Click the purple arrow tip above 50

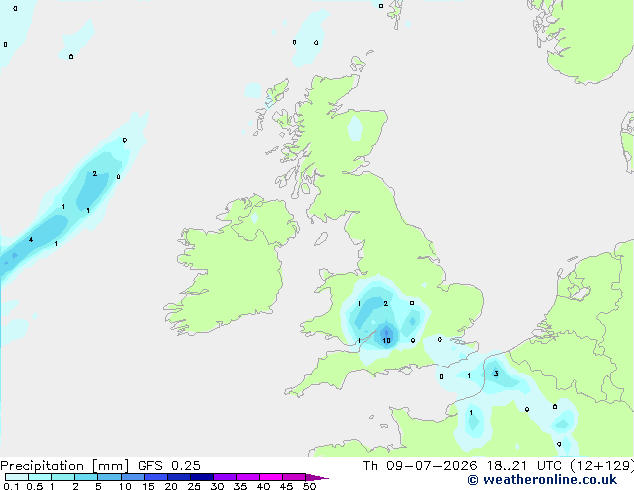click(x=317, y=477)
